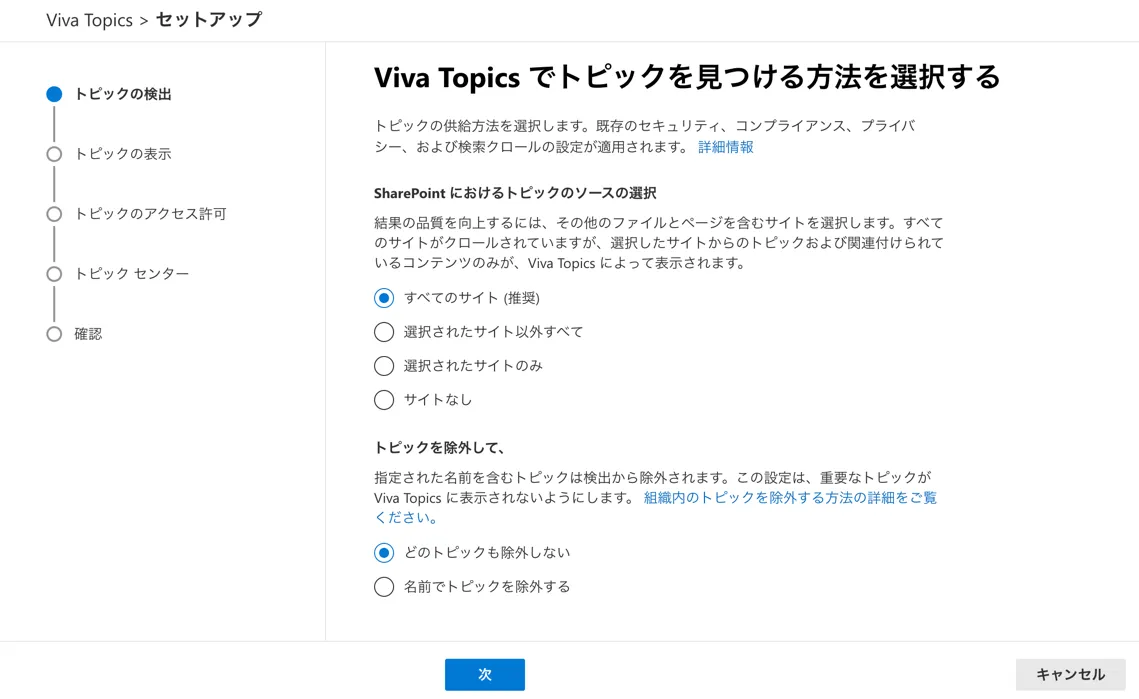Open link about excluding topics in organization

(790, 497)
